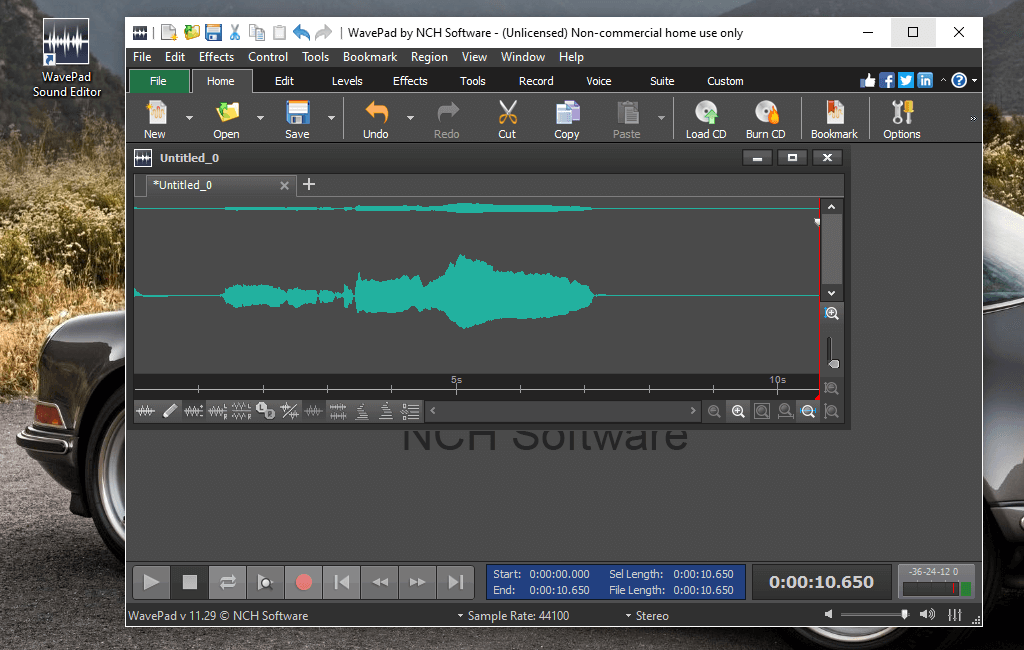
Task: Click the vertical zoom magnifier above the zoom slider
Action: pos(831,314)
